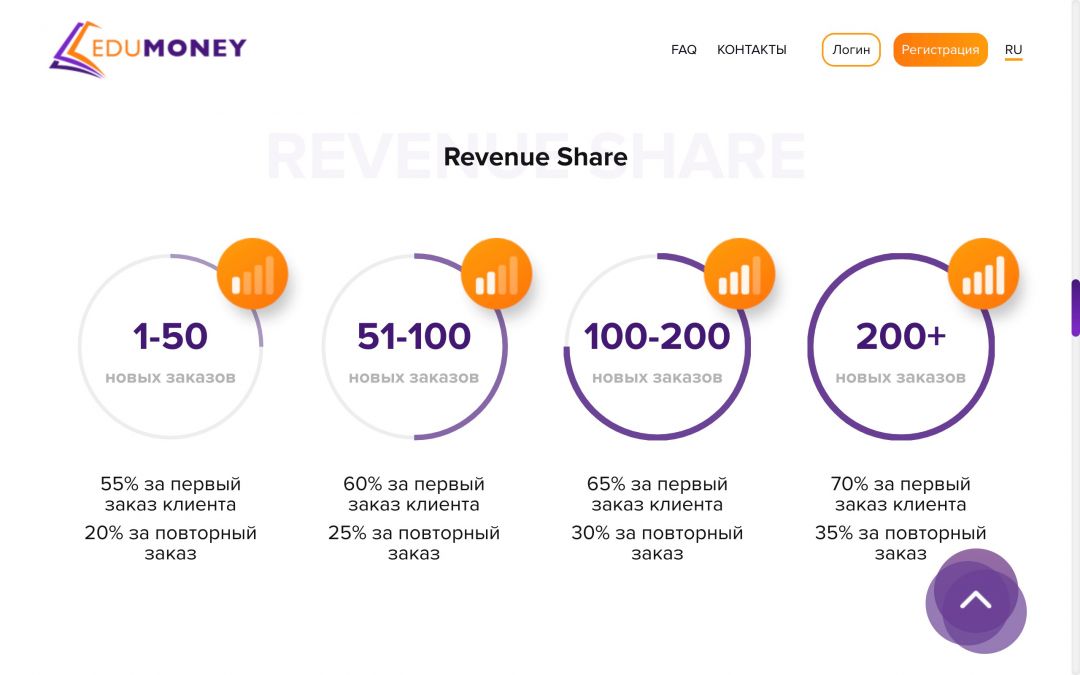Click the orange chart icon on 200+ circle

(983, 273)
